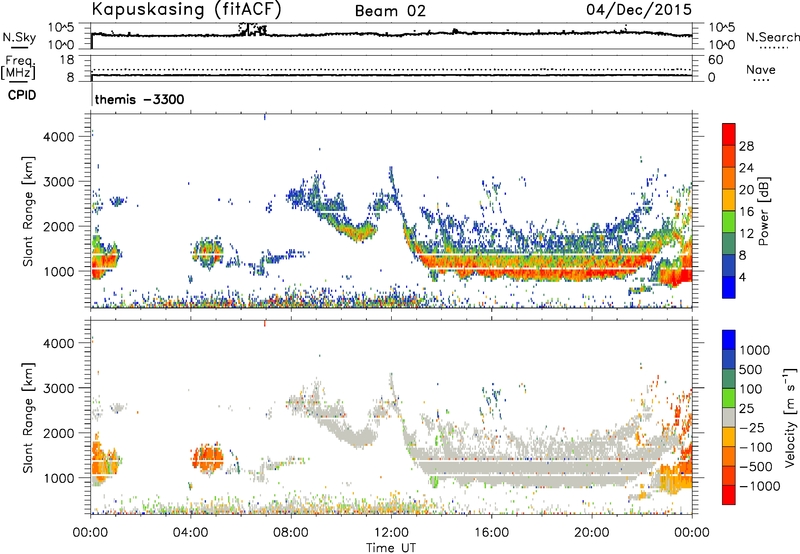Click the 60 Nave axis label
Image resolution: width=800 pixels, height=554 pixels.
715,60
